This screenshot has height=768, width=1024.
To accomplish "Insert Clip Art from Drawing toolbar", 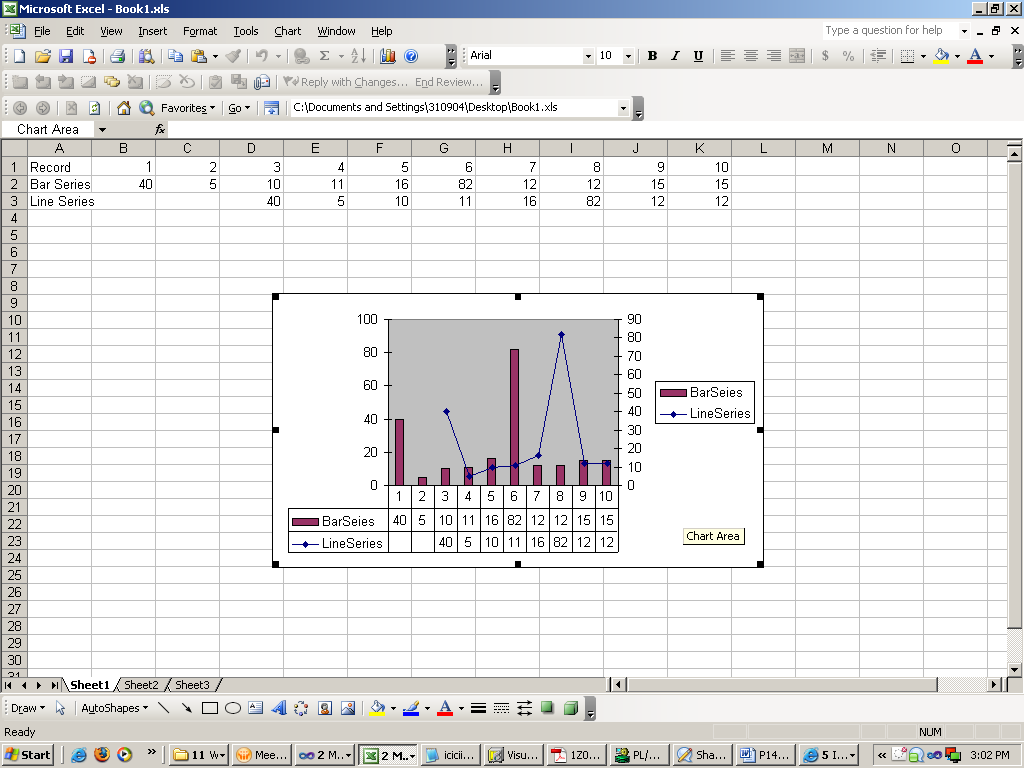I will [325, 708].
